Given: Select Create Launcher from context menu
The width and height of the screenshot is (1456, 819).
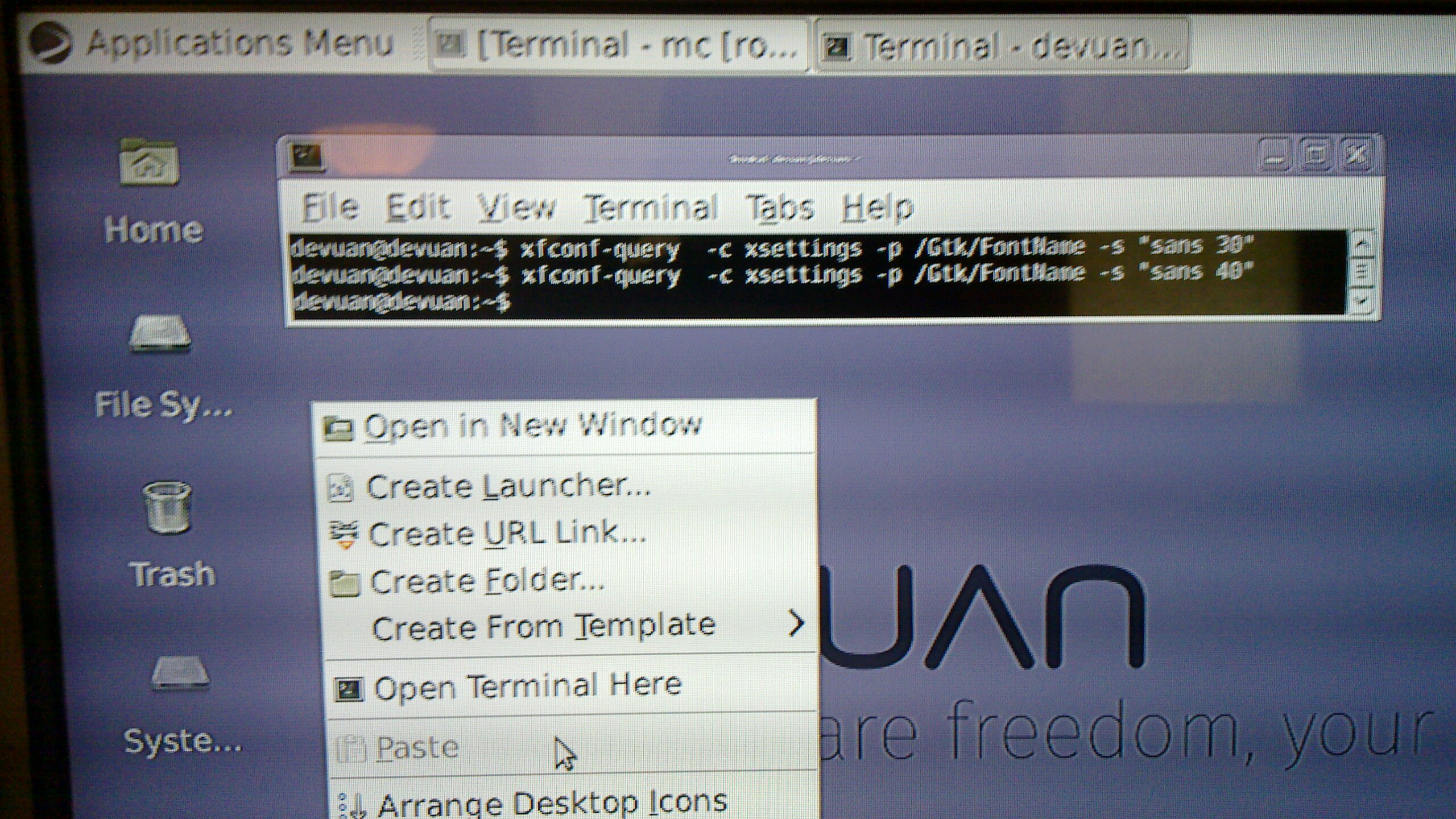Looking at the screenshot, I should 508,487.
